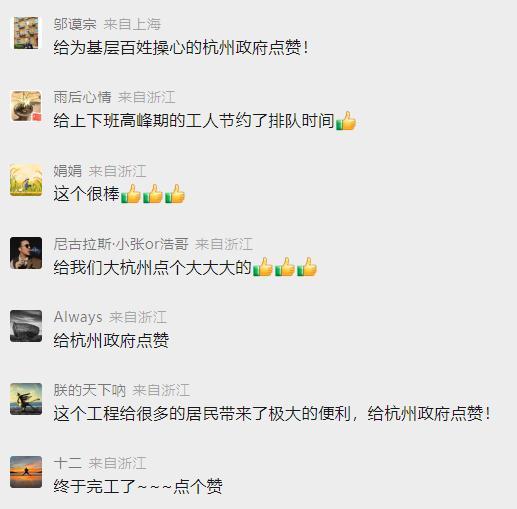This screenshot has height=509, width=517.
Task: Open 邬谌宗's profile avatar
Action: click(26, 33)
